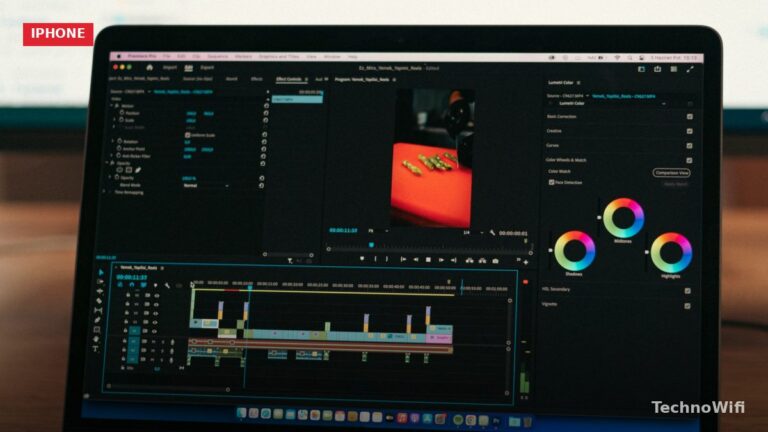The height and width of the screenshot is (432, 768).
Task: Open the button editor plus icon
Action: (526, 263)
